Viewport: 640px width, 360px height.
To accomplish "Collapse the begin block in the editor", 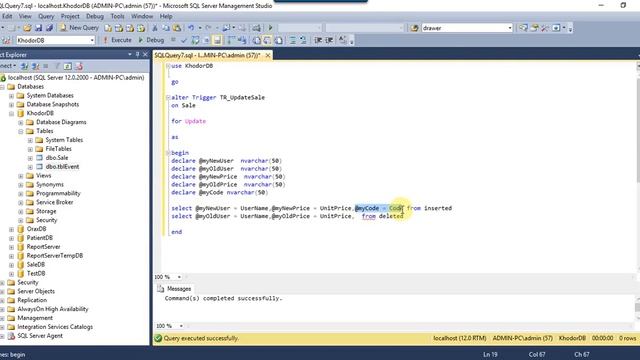I will pos(168,153).
